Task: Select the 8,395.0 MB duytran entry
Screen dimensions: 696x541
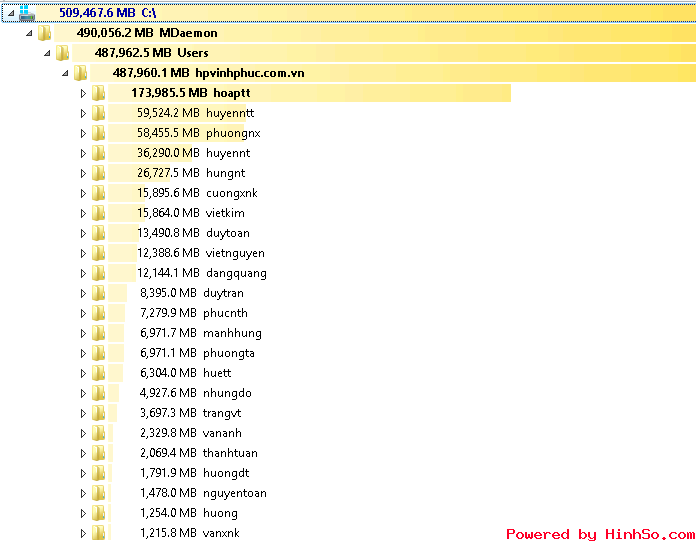Action: pos(192,293)
